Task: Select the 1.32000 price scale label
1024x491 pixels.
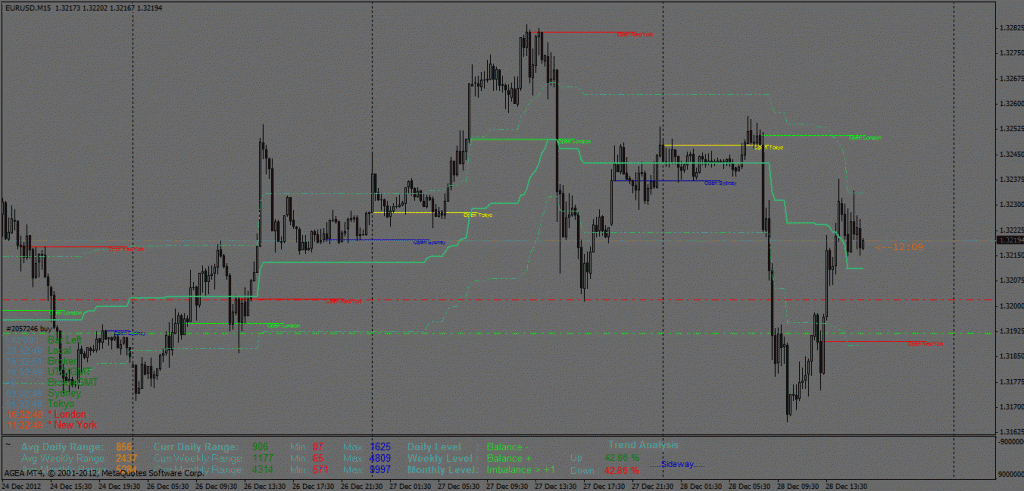Action: (1010, 306)
